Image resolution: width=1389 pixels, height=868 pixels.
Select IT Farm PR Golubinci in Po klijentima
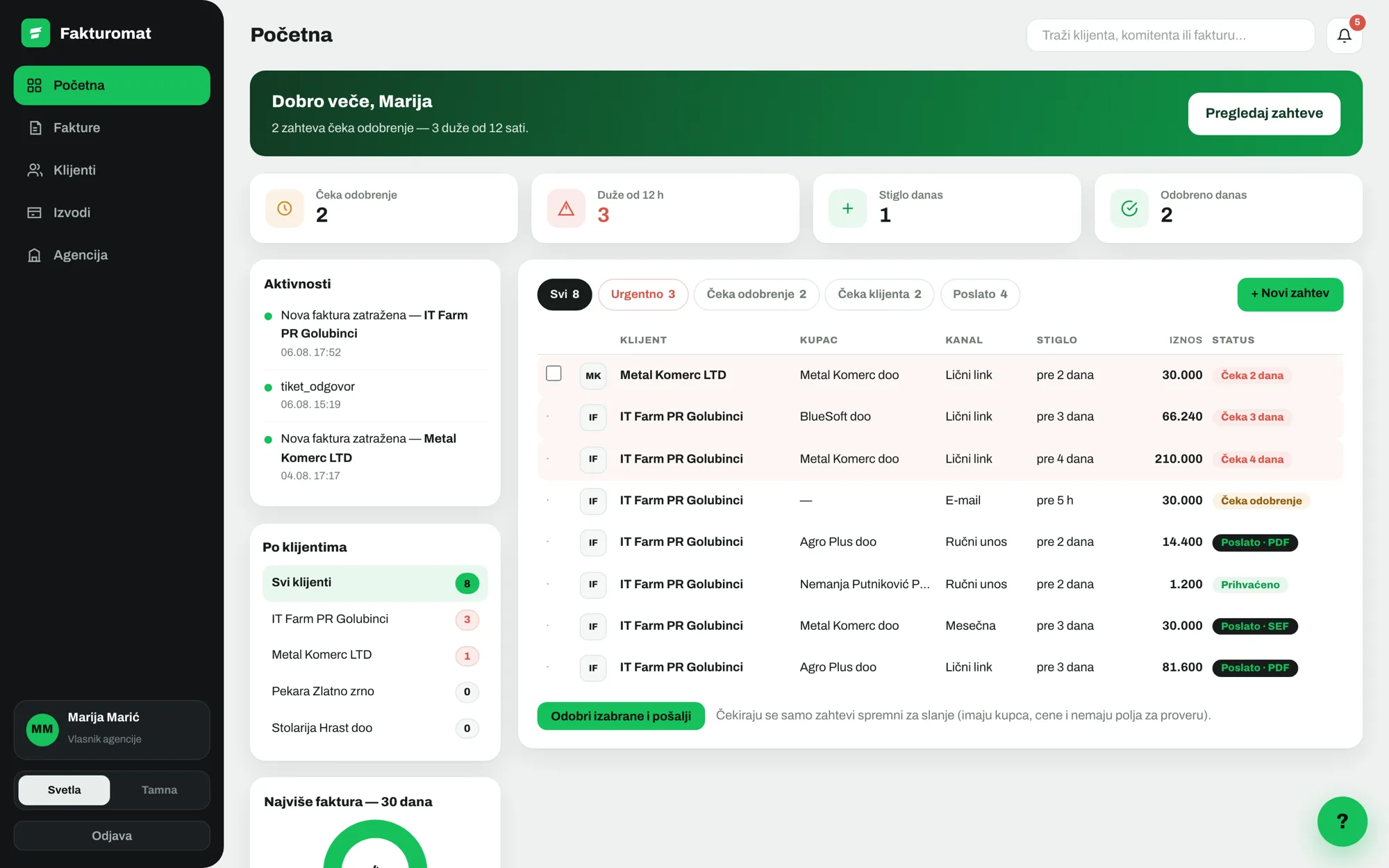pos(375,619)
